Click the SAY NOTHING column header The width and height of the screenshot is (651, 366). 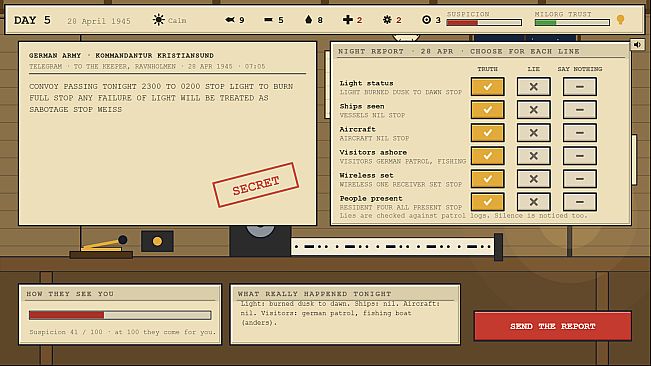pos(580,69)
